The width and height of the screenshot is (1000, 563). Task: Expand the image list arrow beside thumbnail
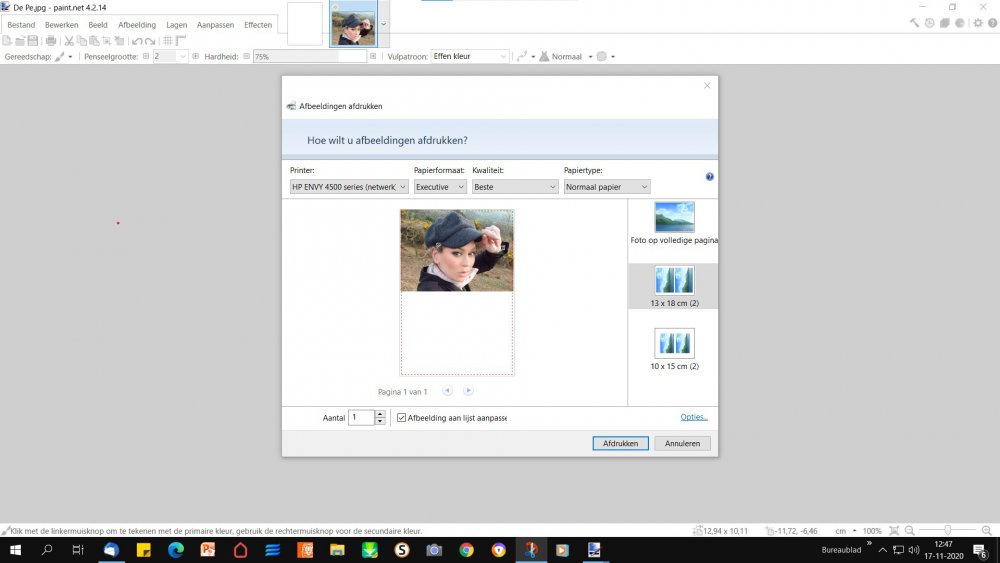[x=383, y=24]
